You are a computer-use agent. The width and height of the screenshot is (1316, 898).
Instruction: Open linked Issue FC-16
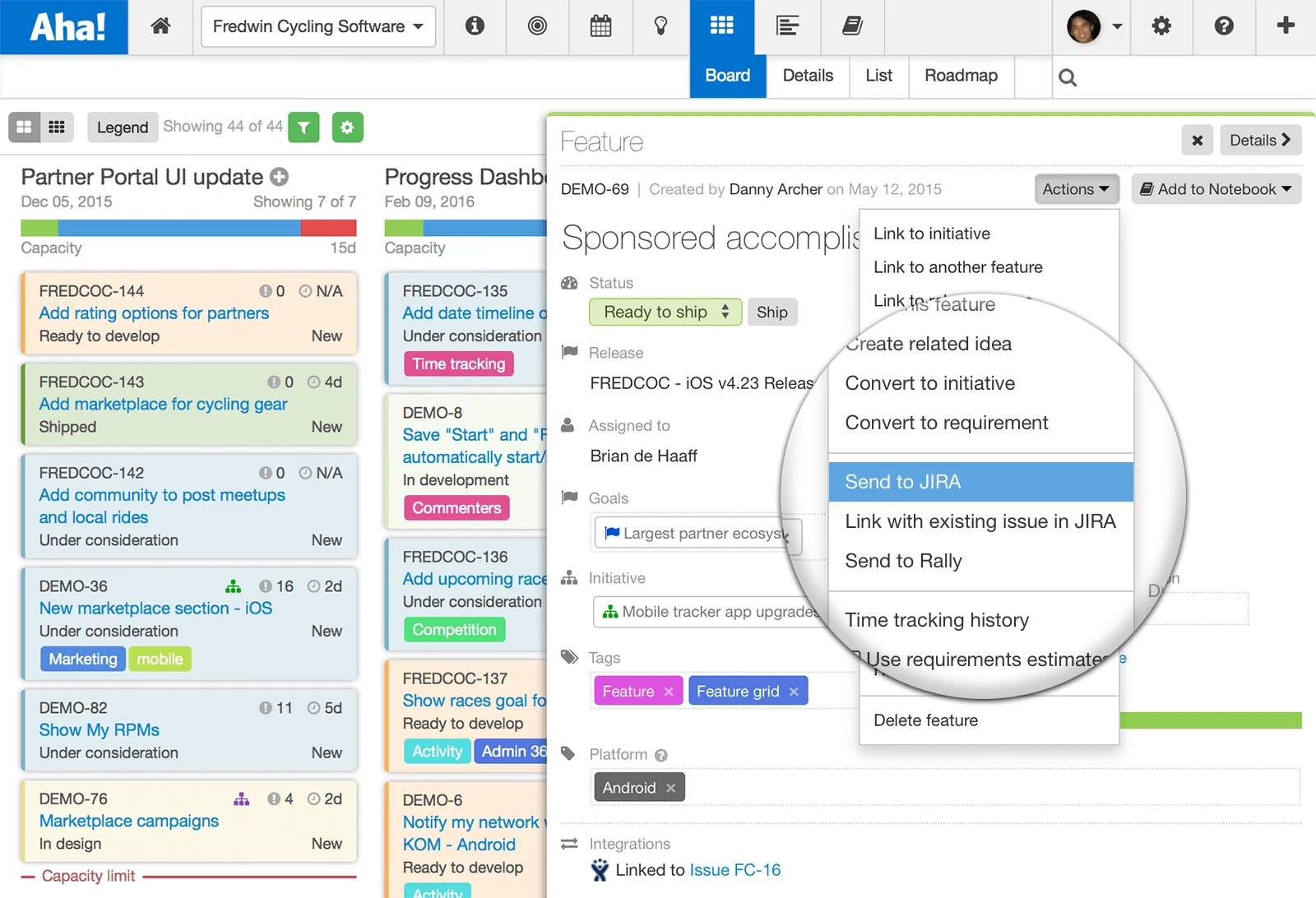(735, 870)
